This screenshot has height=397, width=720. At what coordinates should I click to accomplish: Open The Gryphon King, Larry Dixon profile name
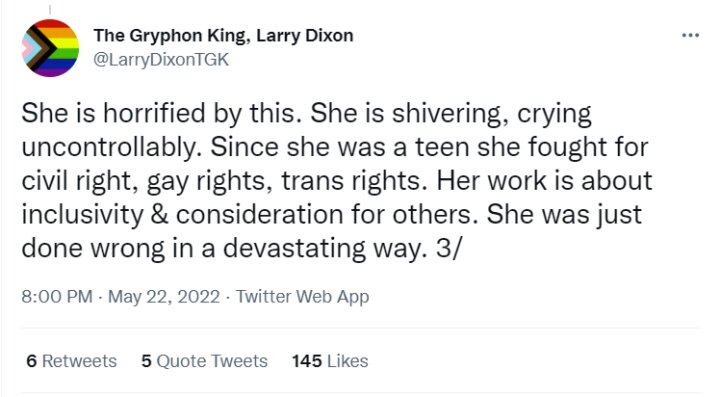click(223, 36)
